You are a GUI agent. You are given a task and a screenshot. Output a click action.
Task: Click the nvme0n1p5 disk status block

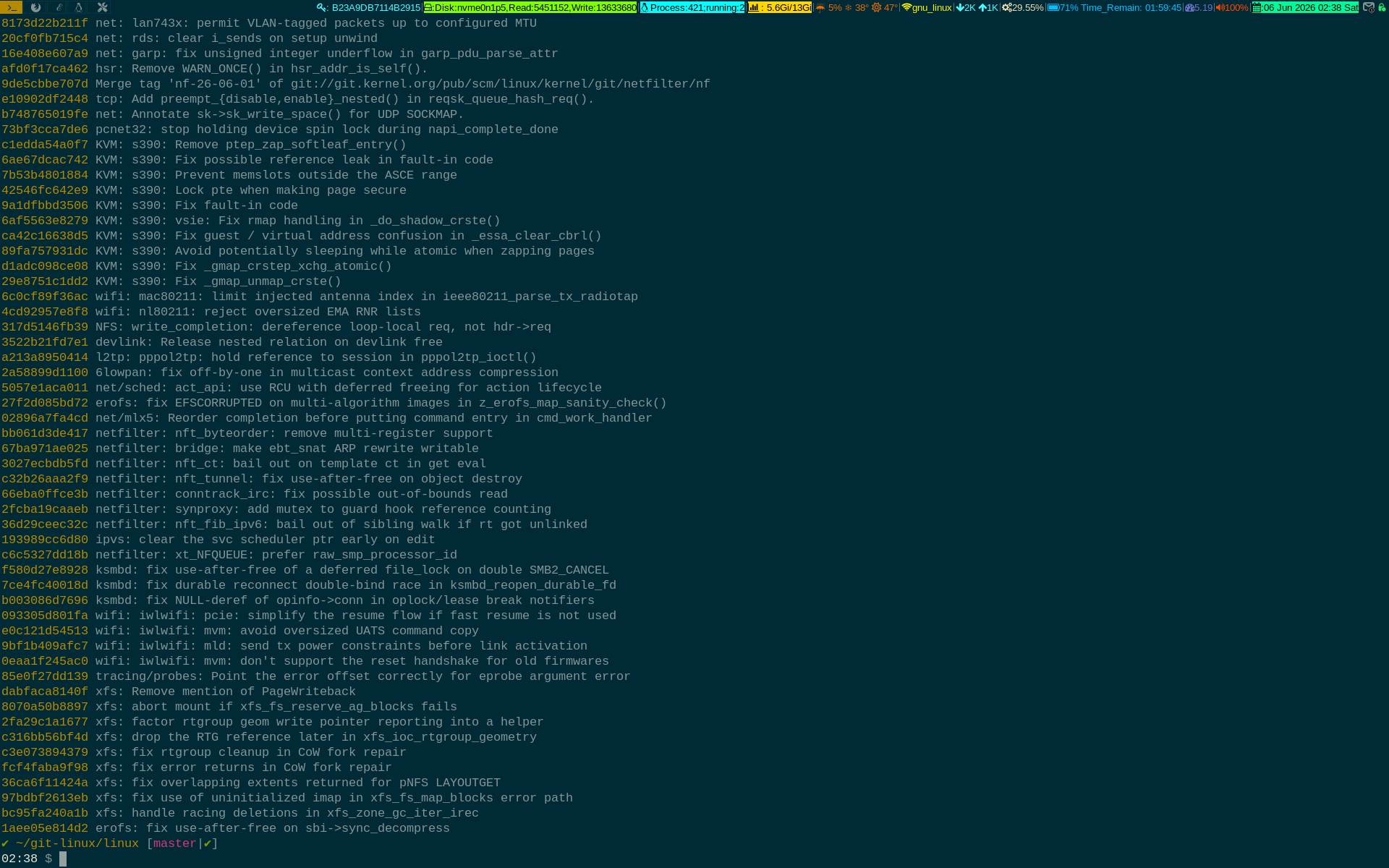pos(530,7)
